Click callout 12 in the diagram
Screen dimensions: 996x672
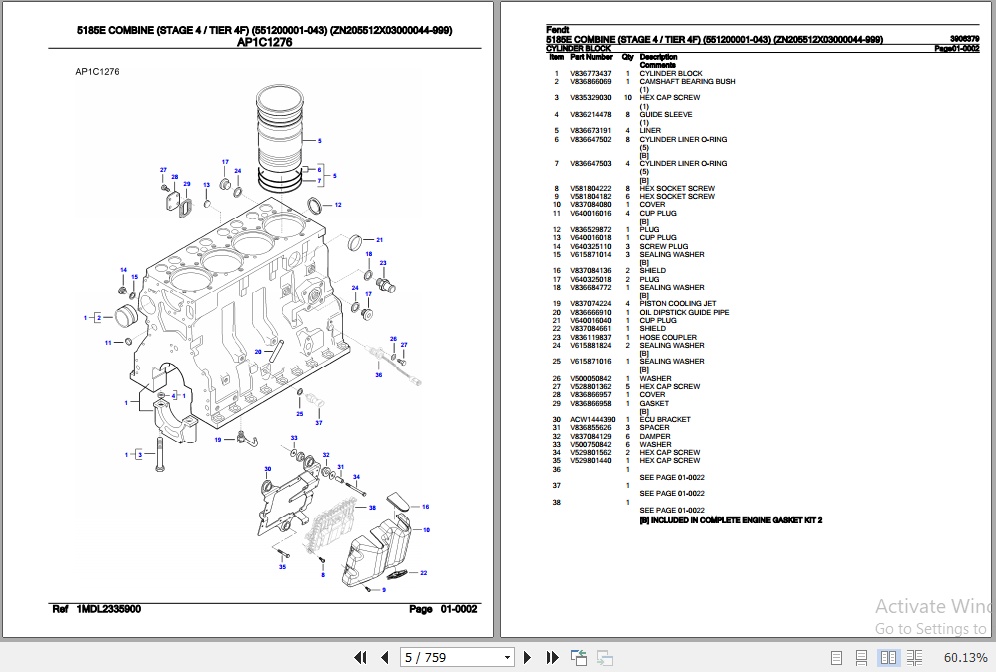(x=338, y=205)
